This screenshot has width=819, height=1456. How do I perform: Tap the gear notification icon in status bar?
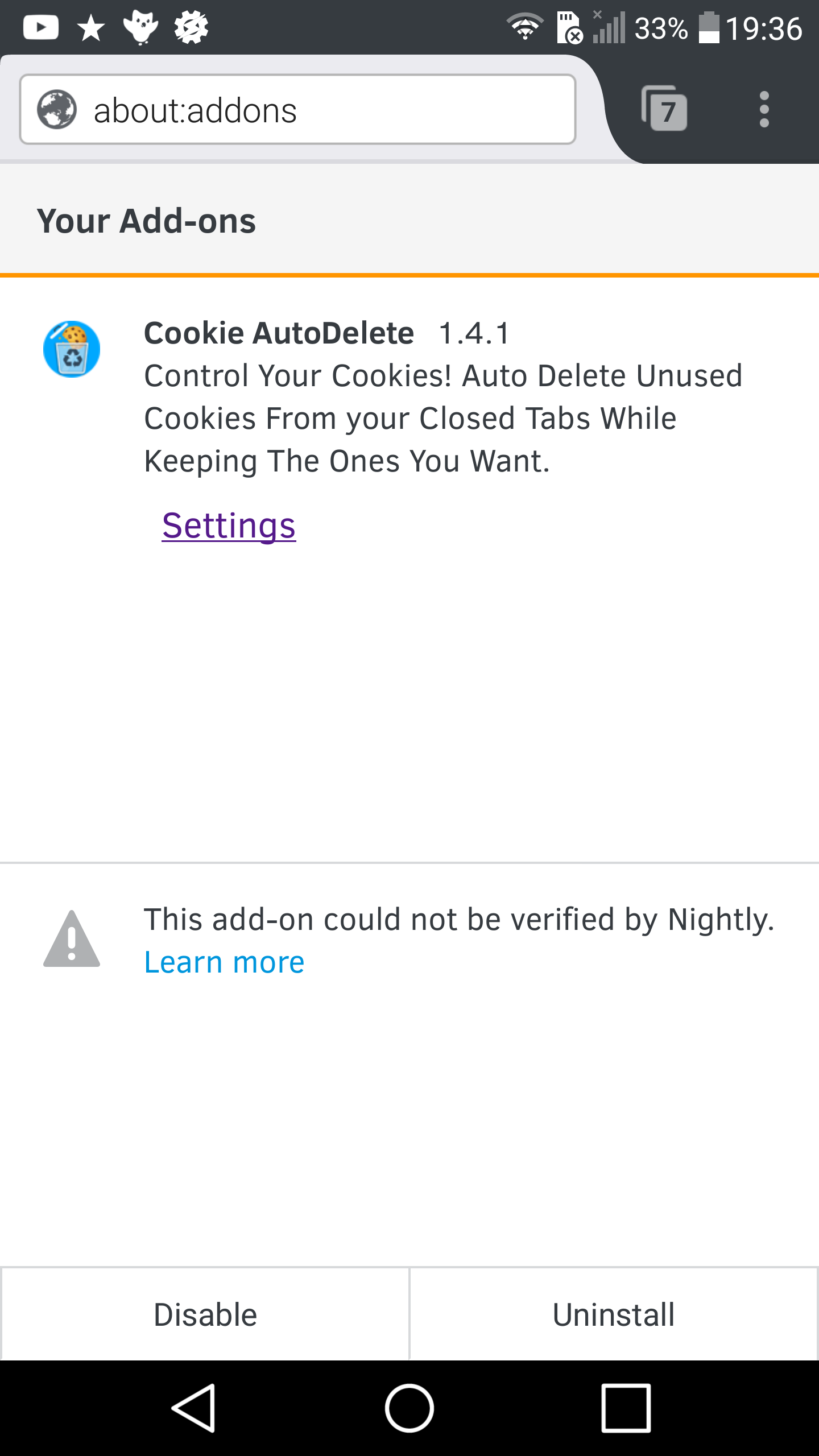click(191, 27)
